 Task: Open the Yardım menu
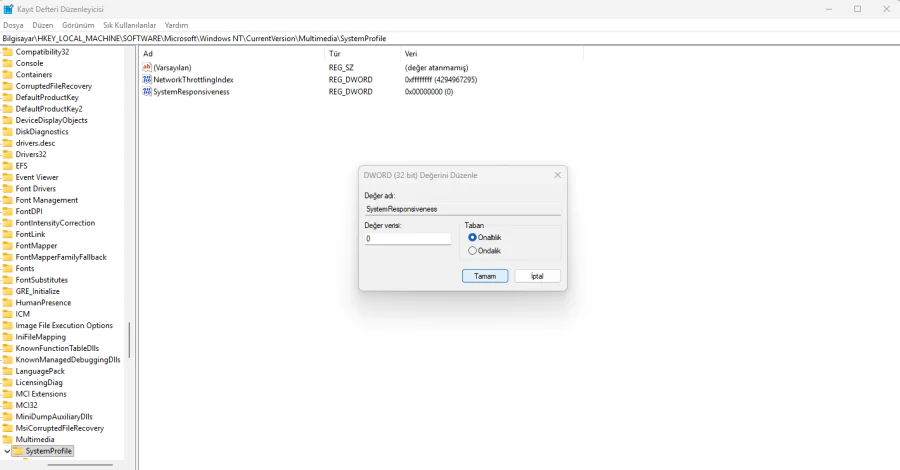[x=176, y=25]
